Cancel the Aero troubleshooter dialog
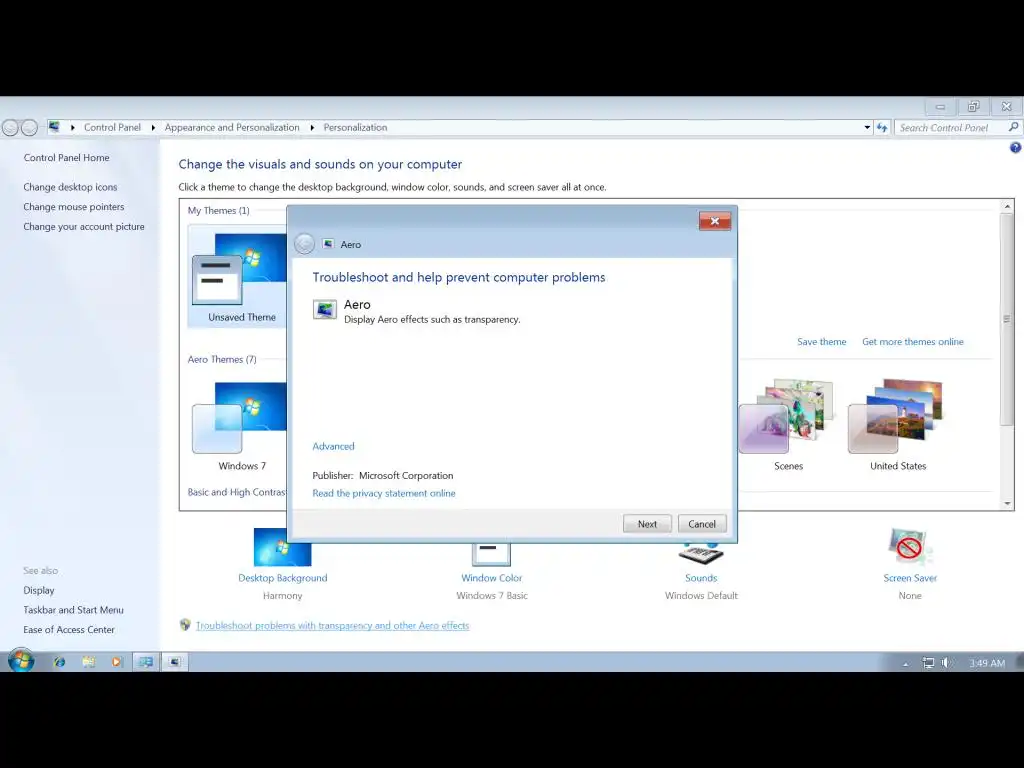The width and height of the screenshot is (1024, 768). (x=702, y=524)
